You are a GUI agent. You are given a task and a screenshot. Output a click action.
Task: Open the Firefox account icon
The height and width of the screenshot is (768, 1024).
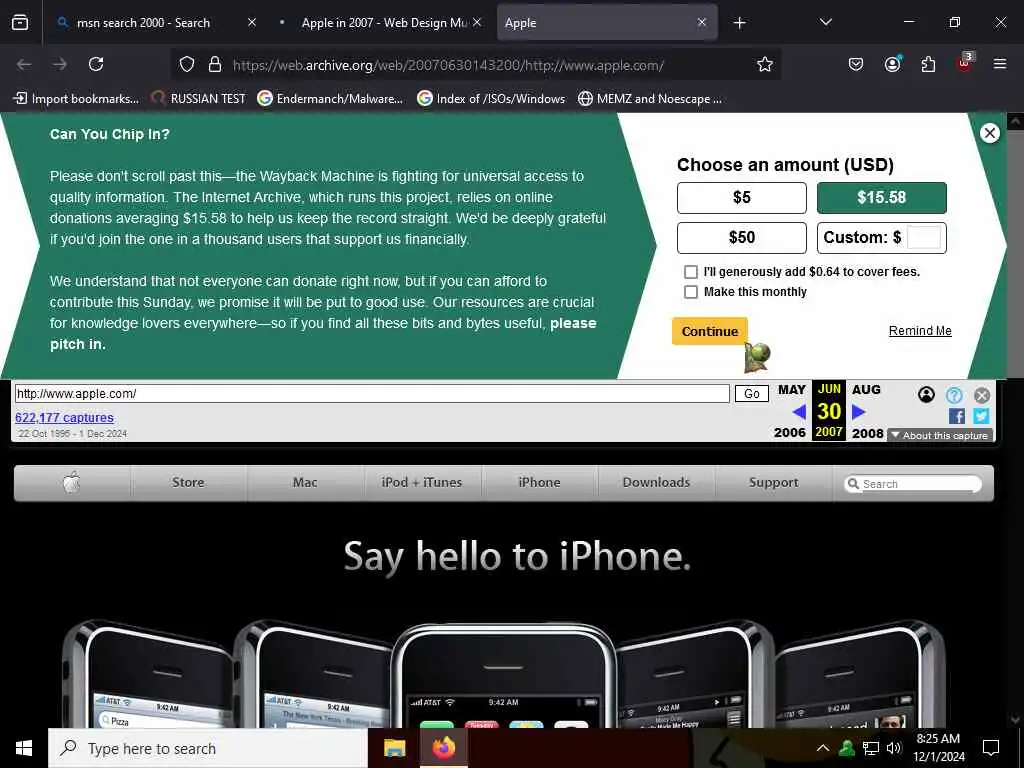pos(892,64)
